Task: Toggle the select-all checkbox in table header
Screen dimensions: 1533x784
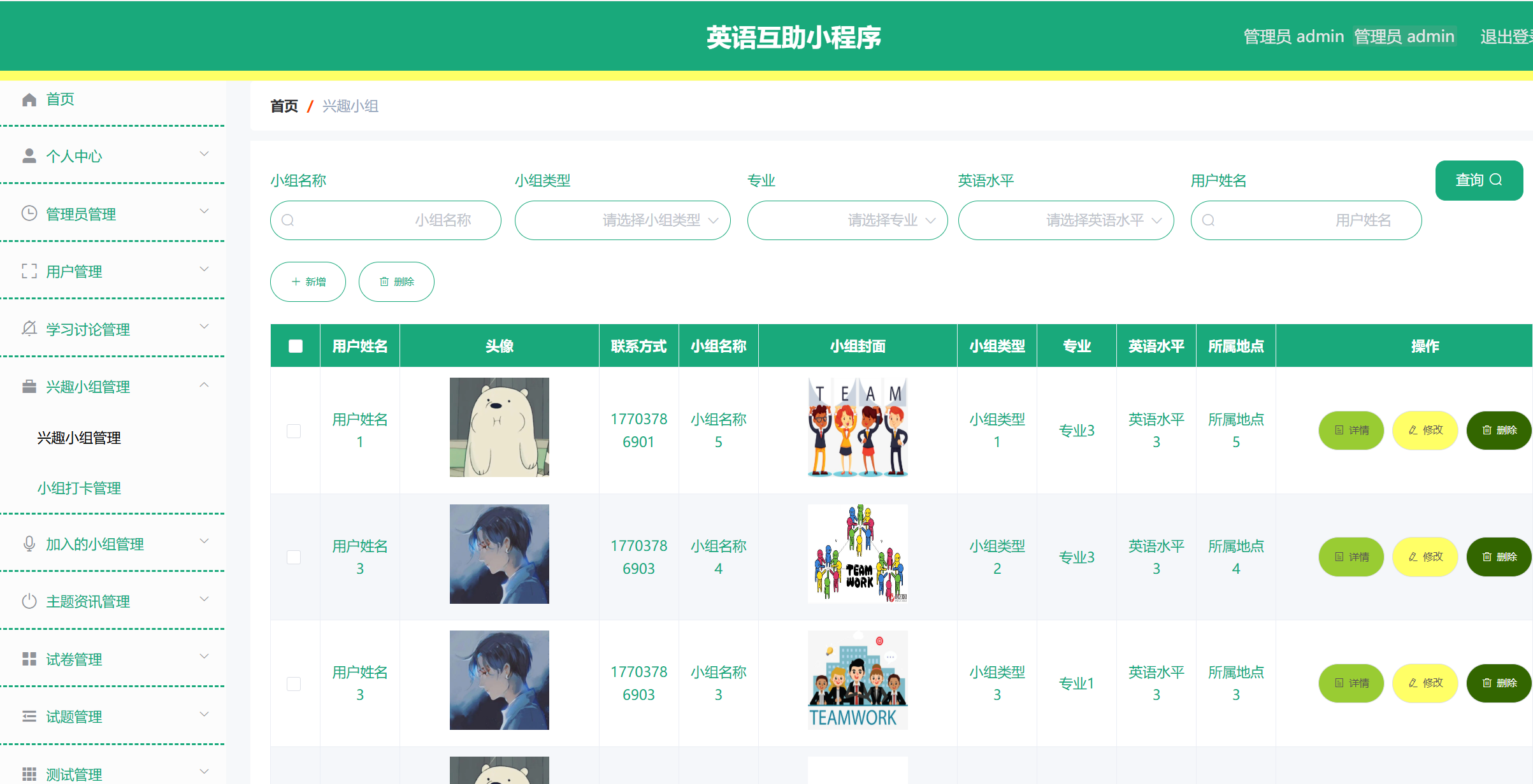Action: pyautogui.click(x=294, y=345)
